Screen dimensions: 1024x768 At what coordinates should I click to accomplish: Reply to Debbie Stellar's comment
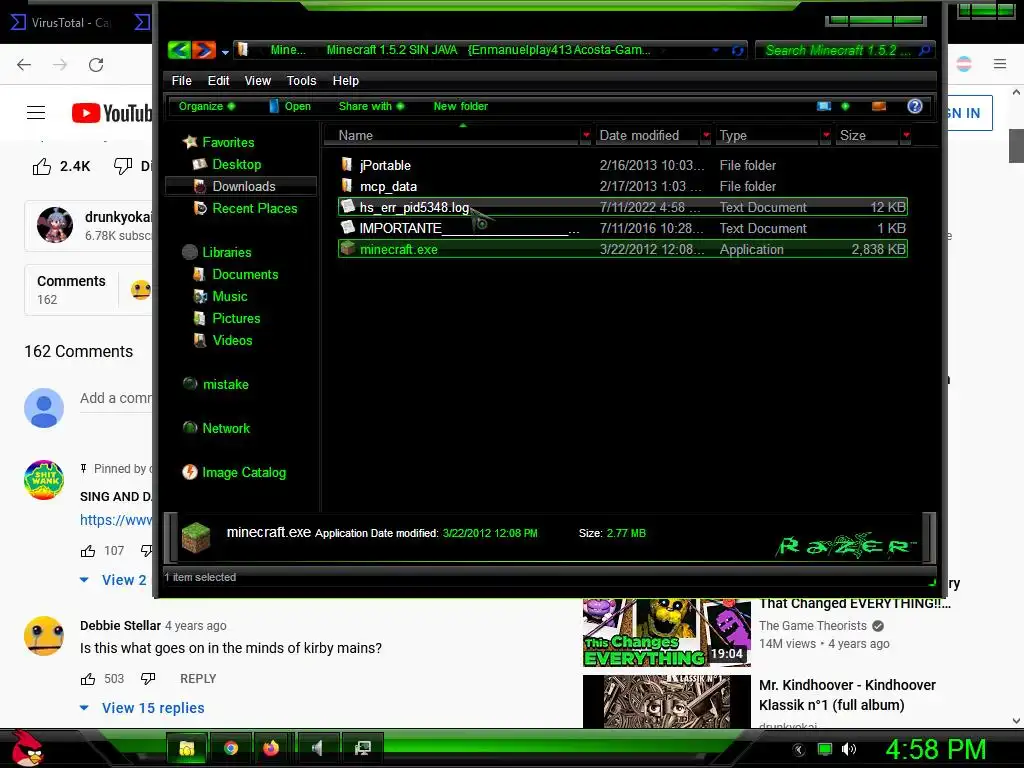tap(198, 679)
